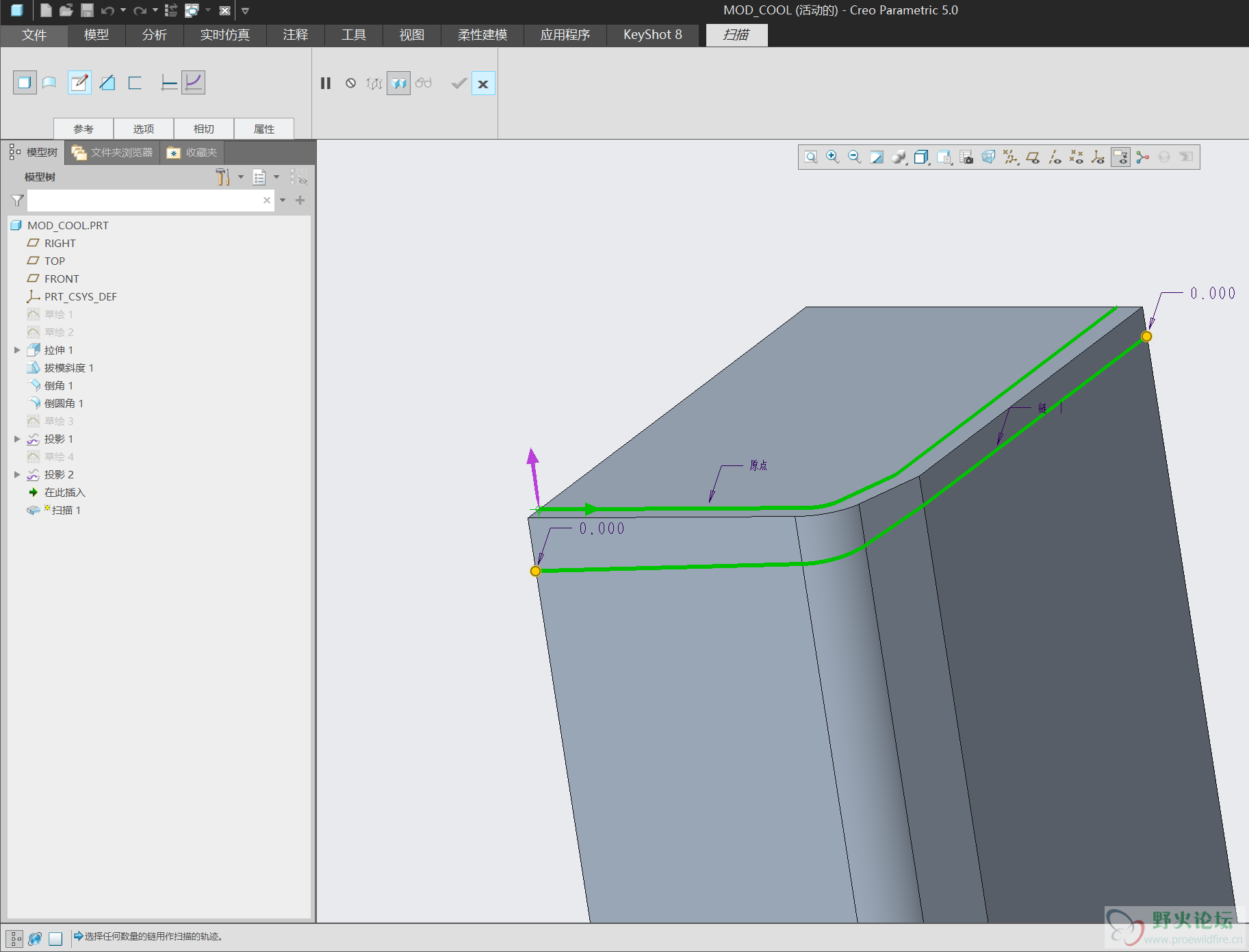
Task: Click the Regenerate icon in quick access
Action: pyautogui.click(x=171, y=10)
